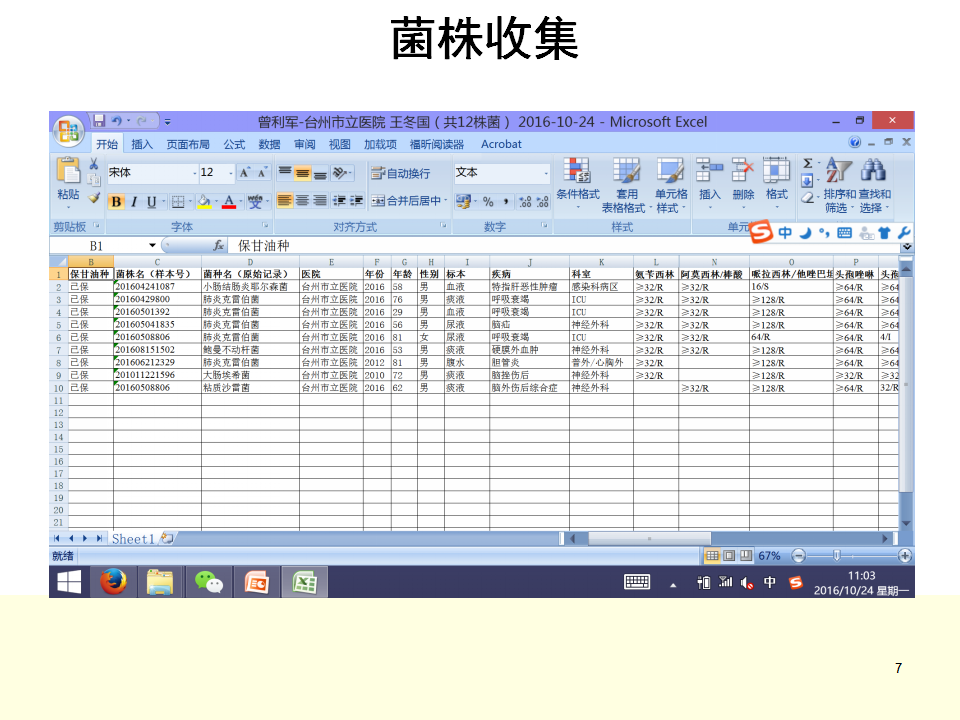Switch to the 公式 (Formulas) tab
This screenshot has width=960, height=720.
point(234,144)
